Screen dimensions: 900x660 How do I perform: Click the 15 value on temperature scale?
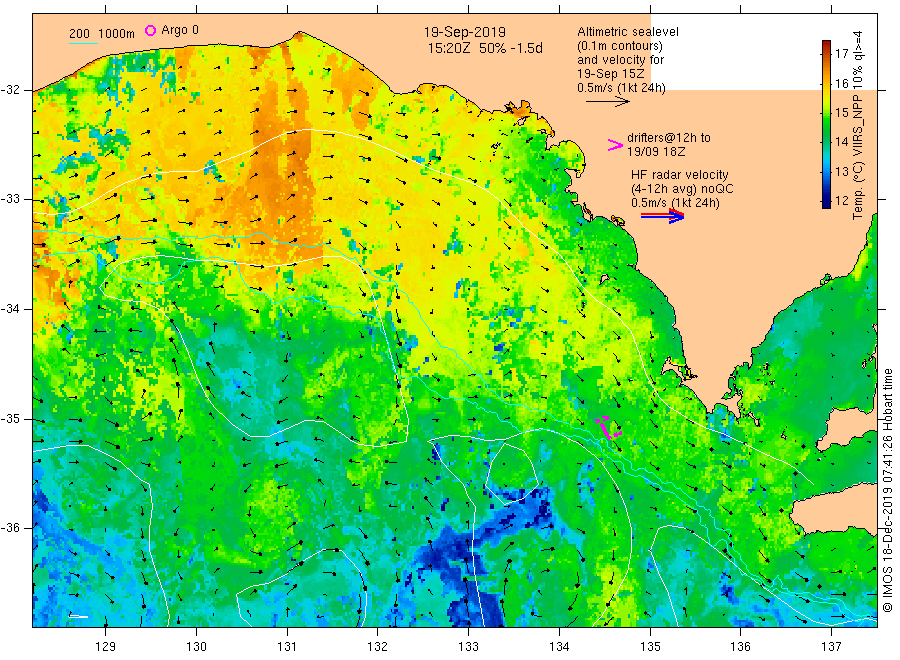841,112
